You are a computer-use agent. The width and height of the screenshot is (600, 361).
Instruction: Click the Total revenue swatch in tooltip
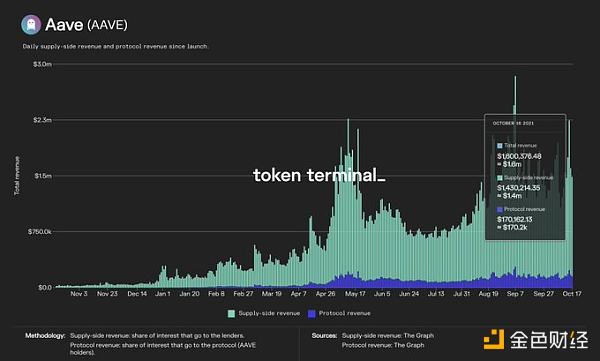tap(499, 146)
